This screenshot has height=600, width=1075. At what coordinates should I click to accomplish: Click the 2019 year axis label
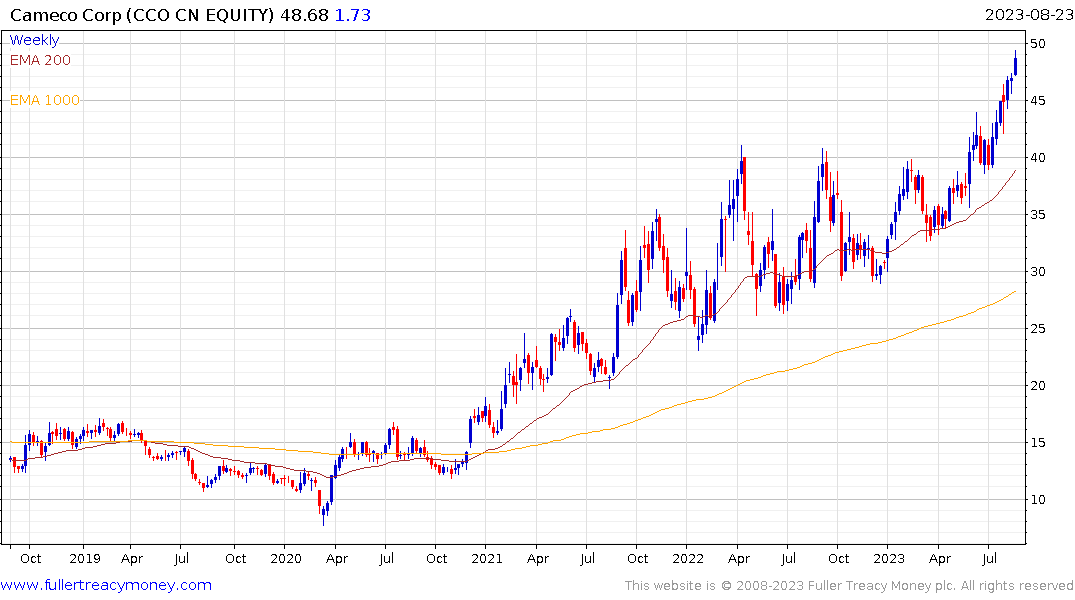(x=85, y=558)
